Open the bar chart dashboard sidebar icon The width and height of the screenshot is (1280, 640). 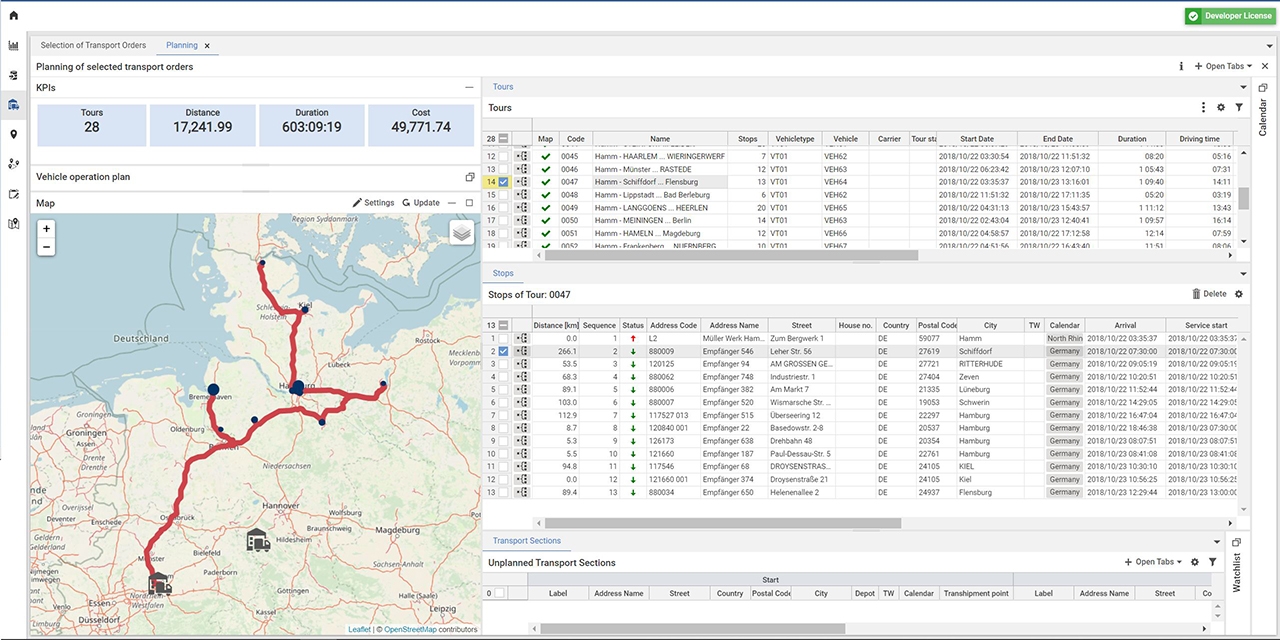[x=14, y=46]
